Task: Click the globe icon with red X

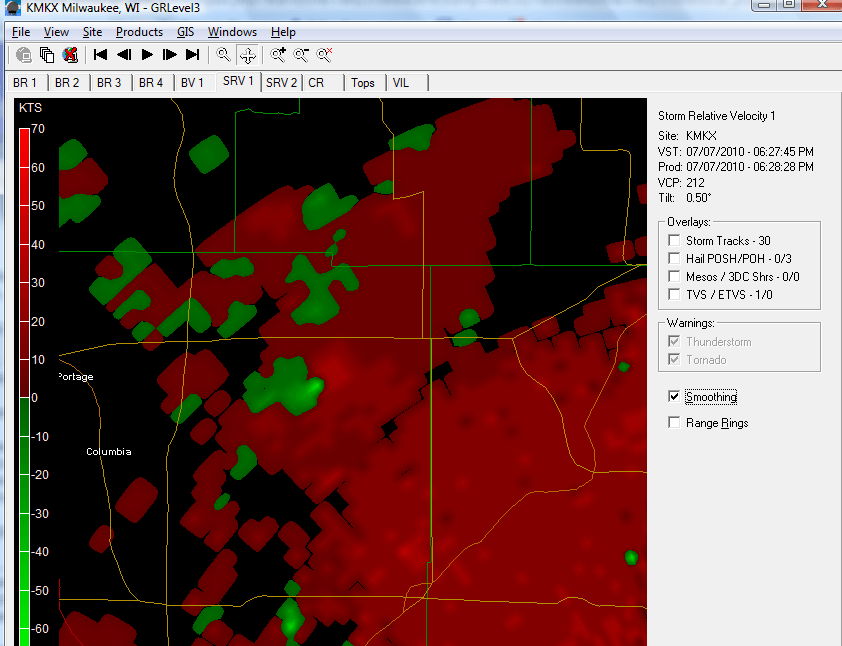Action: pos(70,55)
